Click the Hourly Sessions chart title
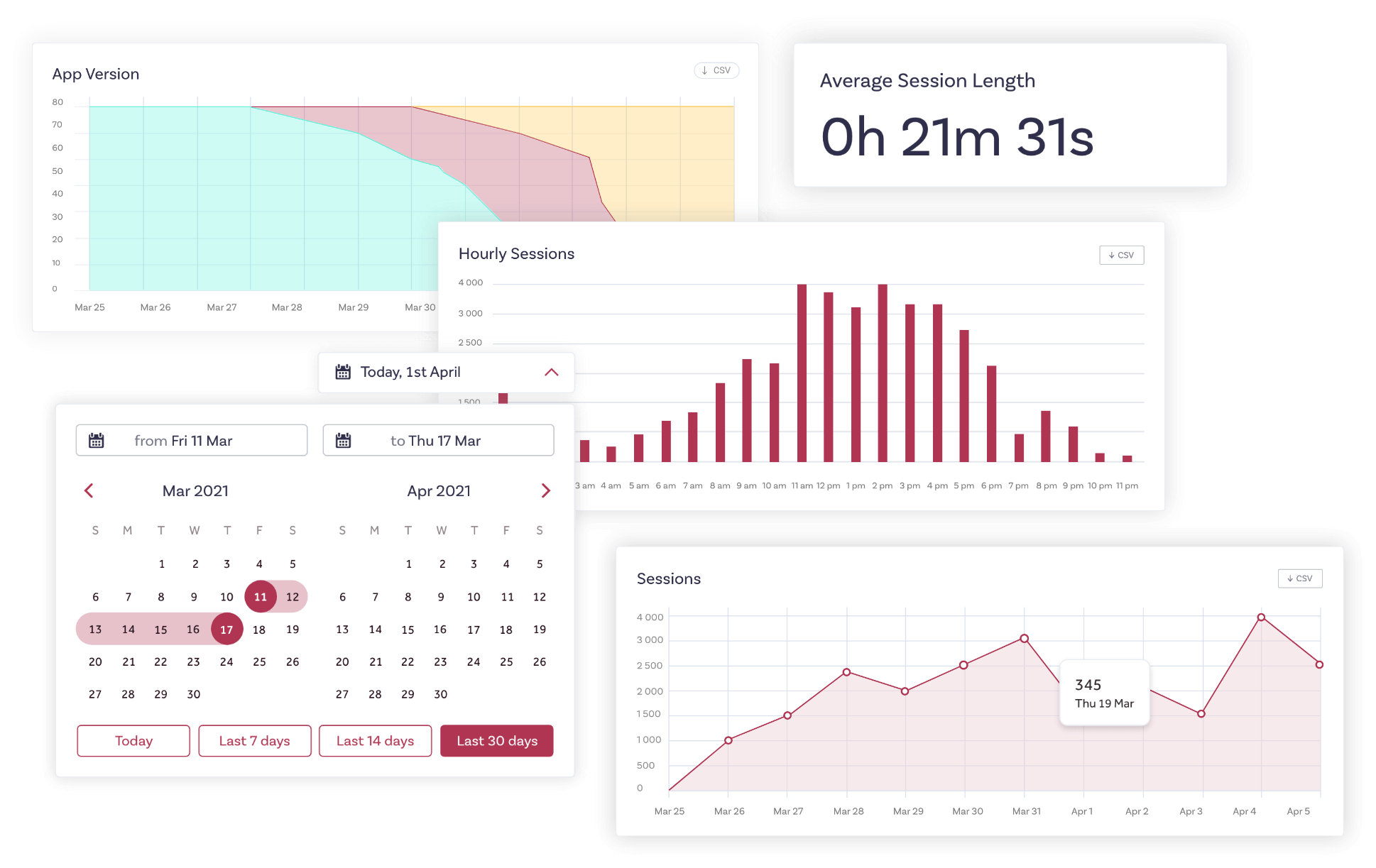 [x=516, y=253]
